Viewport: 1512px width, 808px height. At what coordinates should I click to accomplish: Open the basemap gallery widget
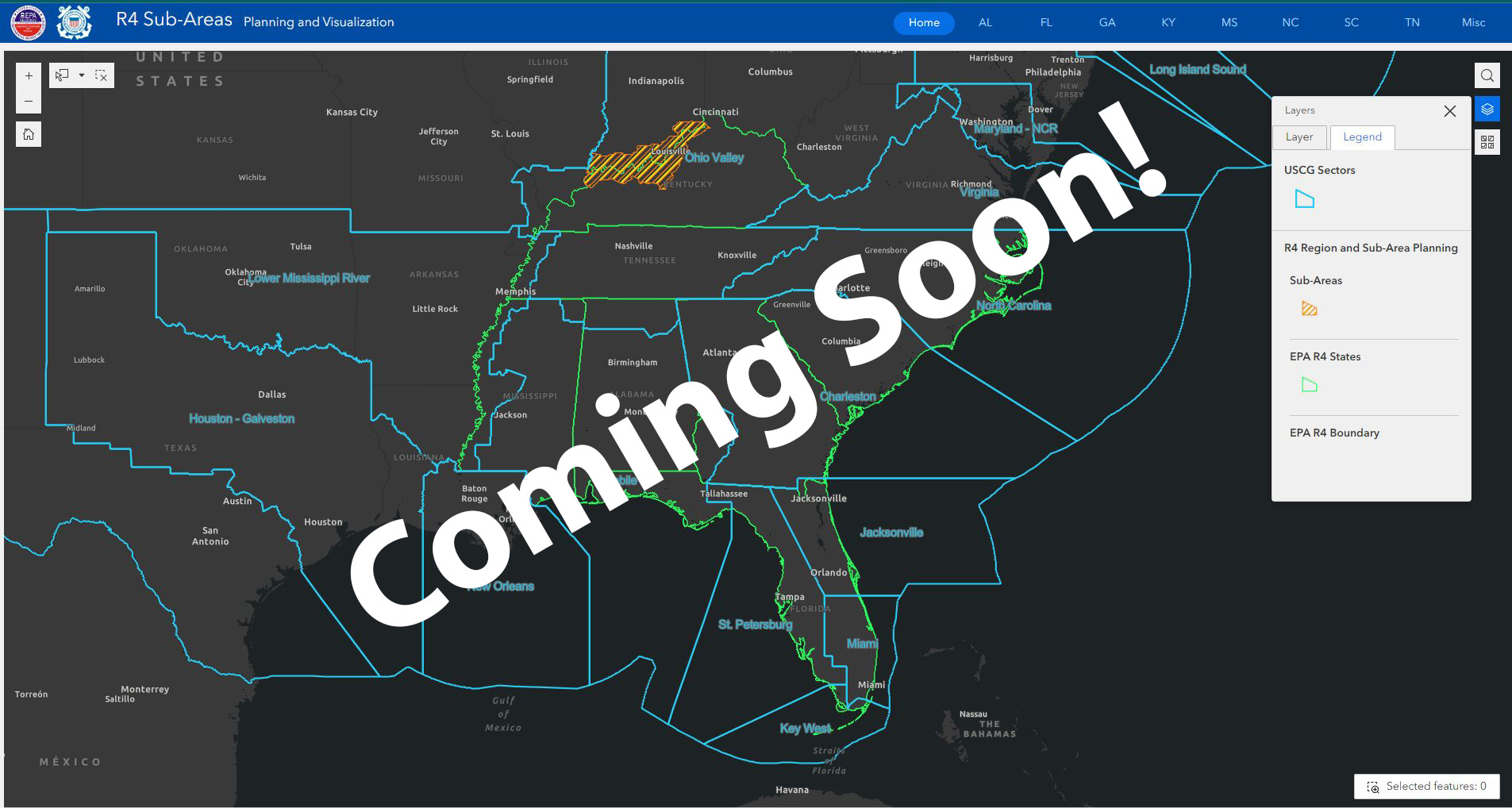click(x=1487, y=142)
